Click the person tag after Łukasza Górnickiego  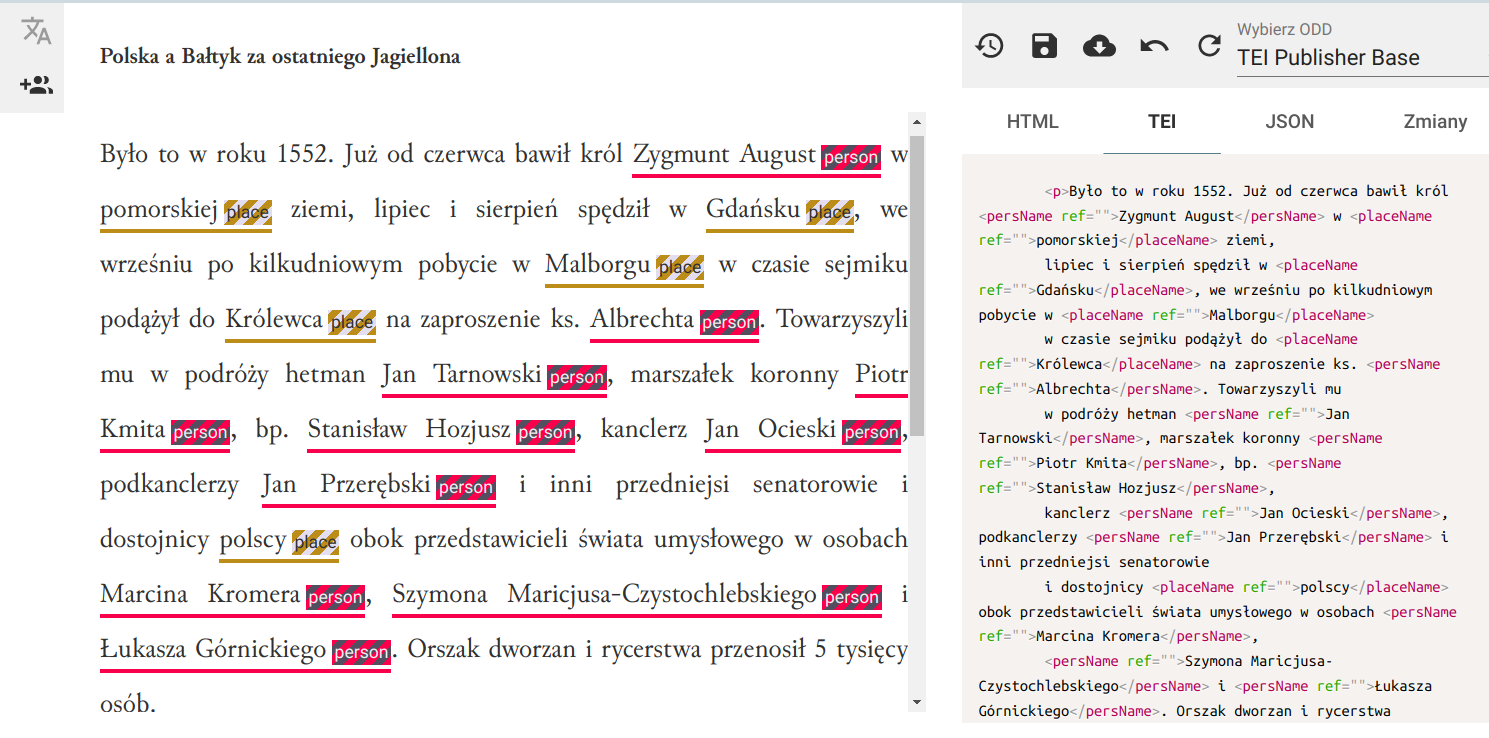point(361,652)
